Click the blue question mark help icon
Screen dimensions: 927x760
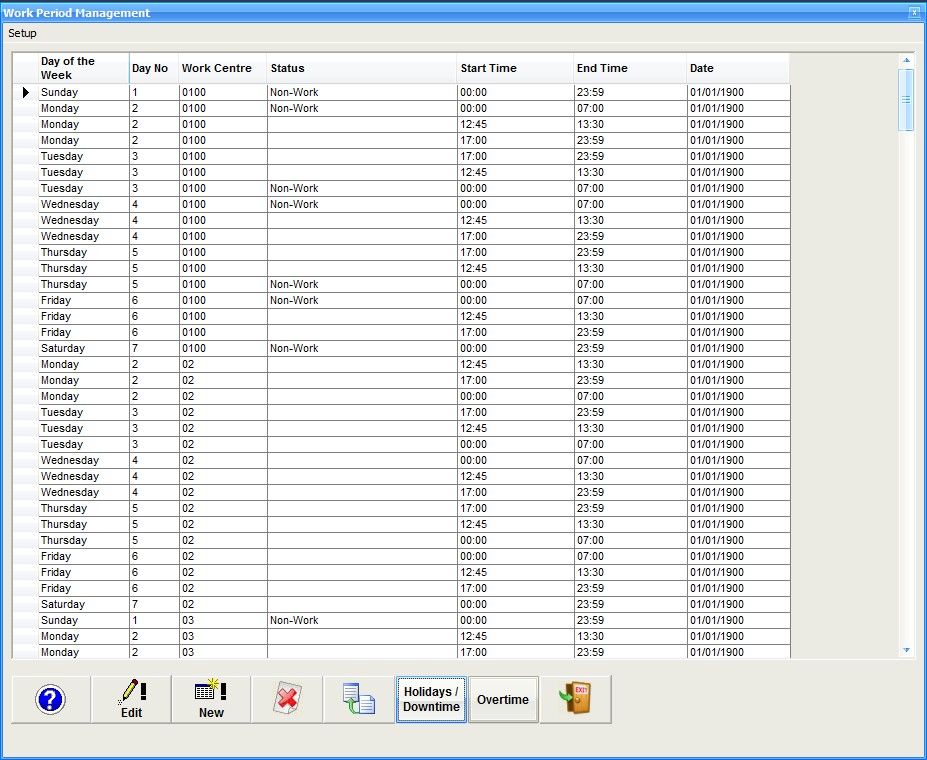[x=50, y=699]
